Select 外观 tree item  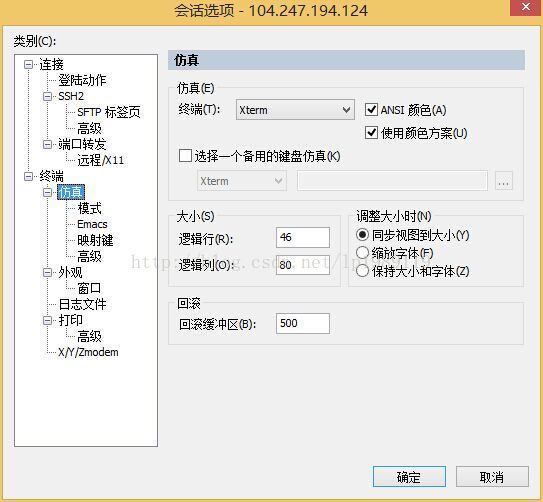pyautogui.click(x=70, y=272)
